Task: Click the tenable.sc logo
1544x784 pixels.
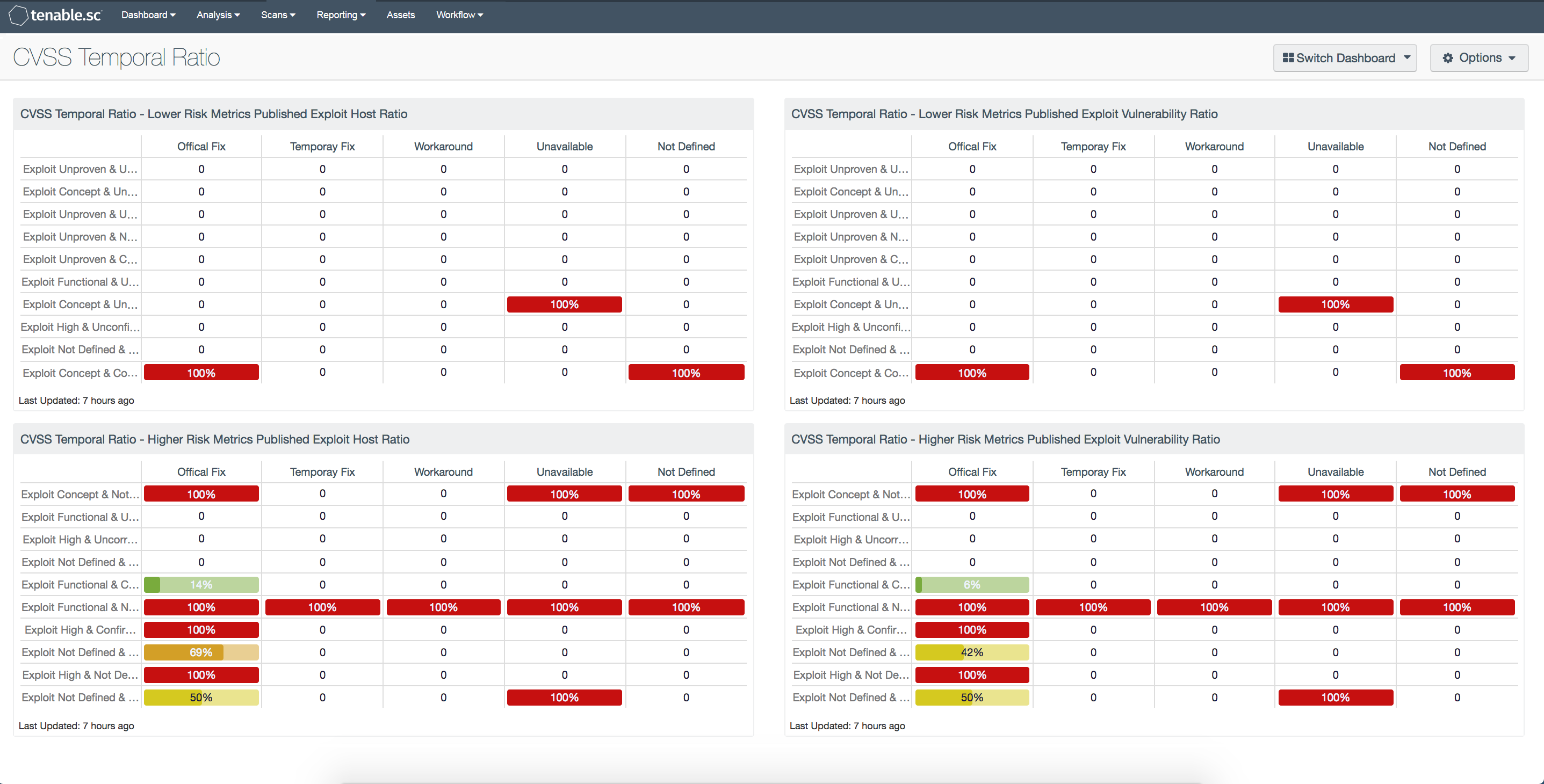Action: pyautogui.click(x=55, y=15)
